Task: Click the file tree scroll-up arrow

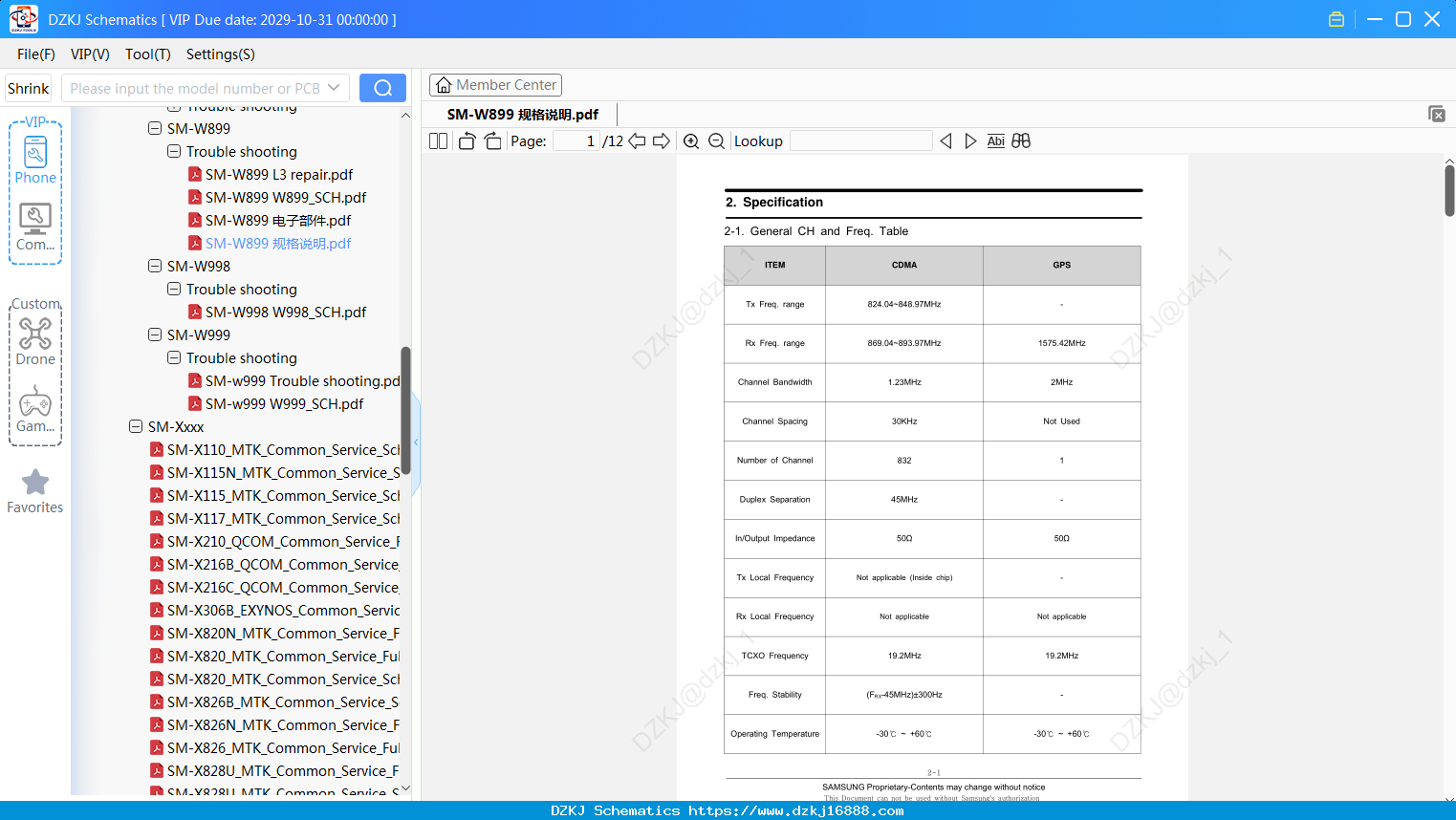Action: coord(405,115)
